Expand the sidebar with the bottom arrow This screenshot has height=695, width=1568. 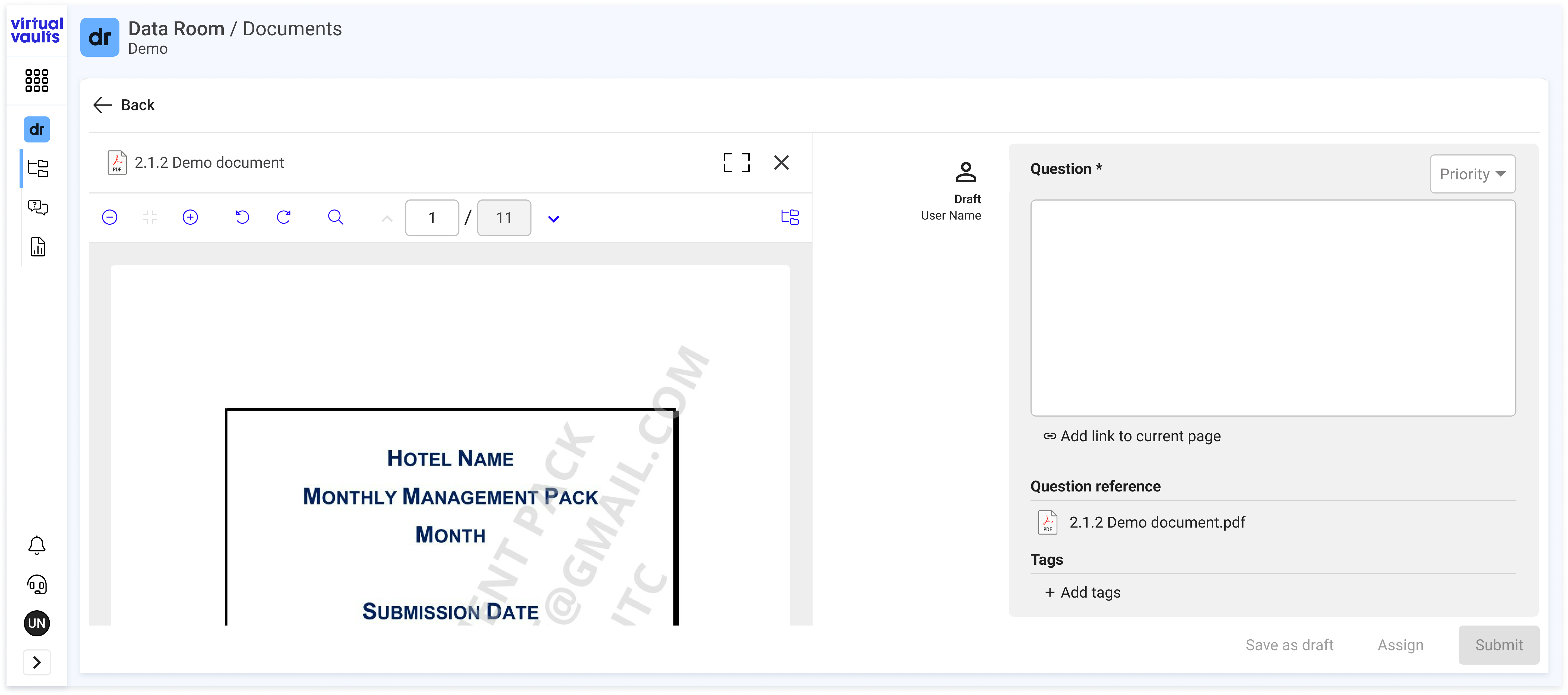click(37, 662)
